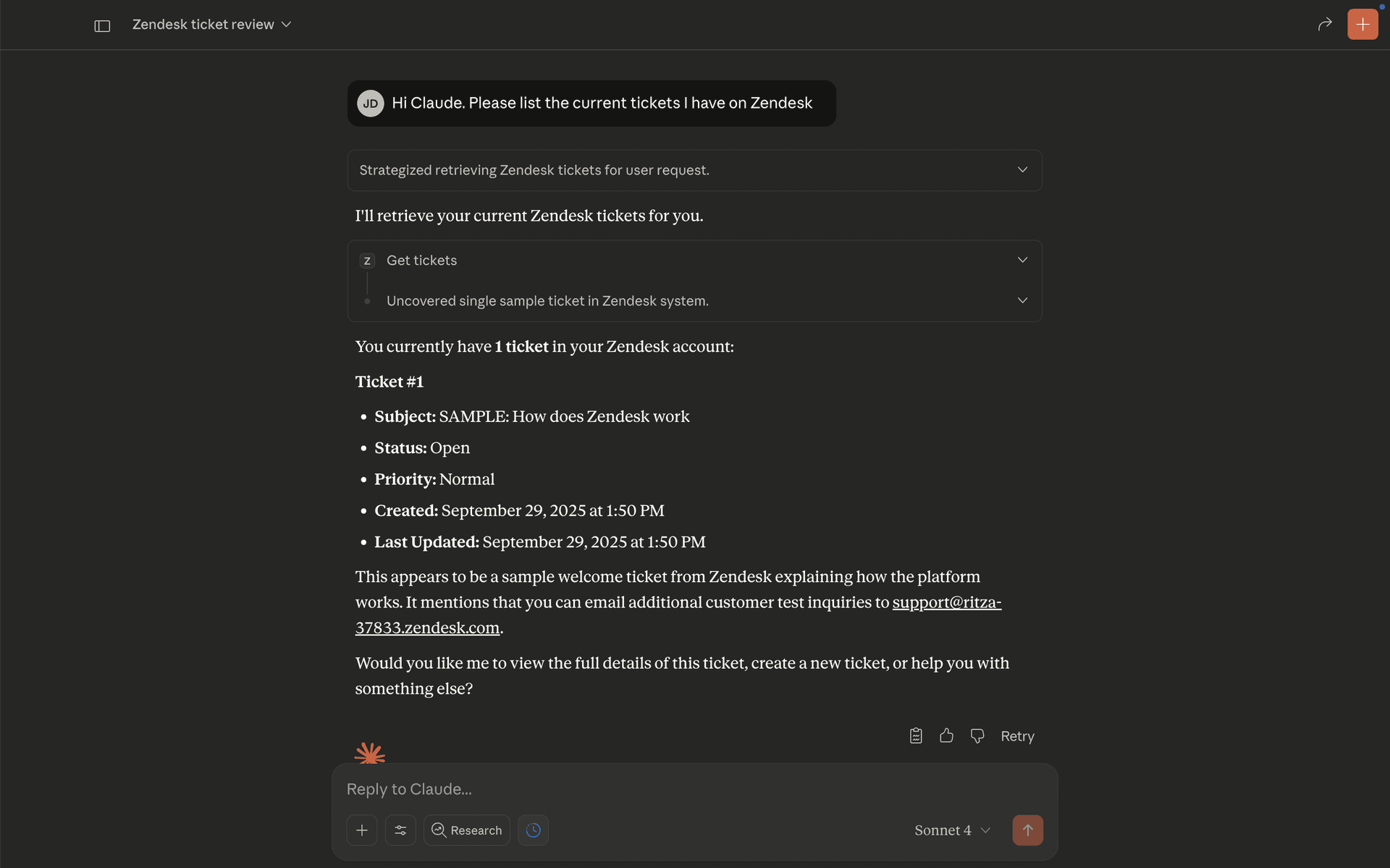Open the support@ritza-37833.zendesk.com link
The image size is (1390, 868).
946,602
